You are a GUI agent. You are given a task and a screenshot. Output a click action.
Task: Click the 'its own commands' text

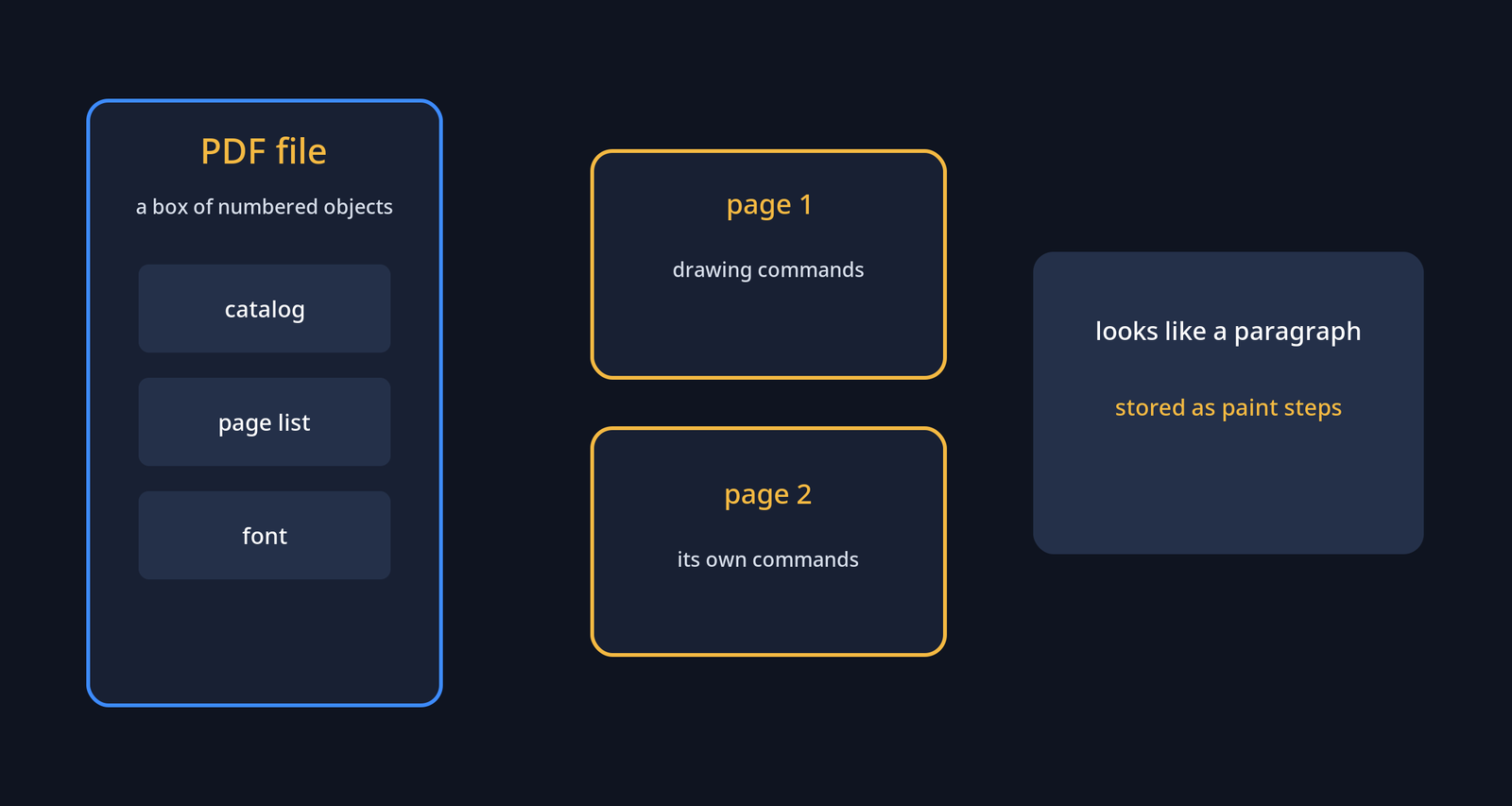768,559
